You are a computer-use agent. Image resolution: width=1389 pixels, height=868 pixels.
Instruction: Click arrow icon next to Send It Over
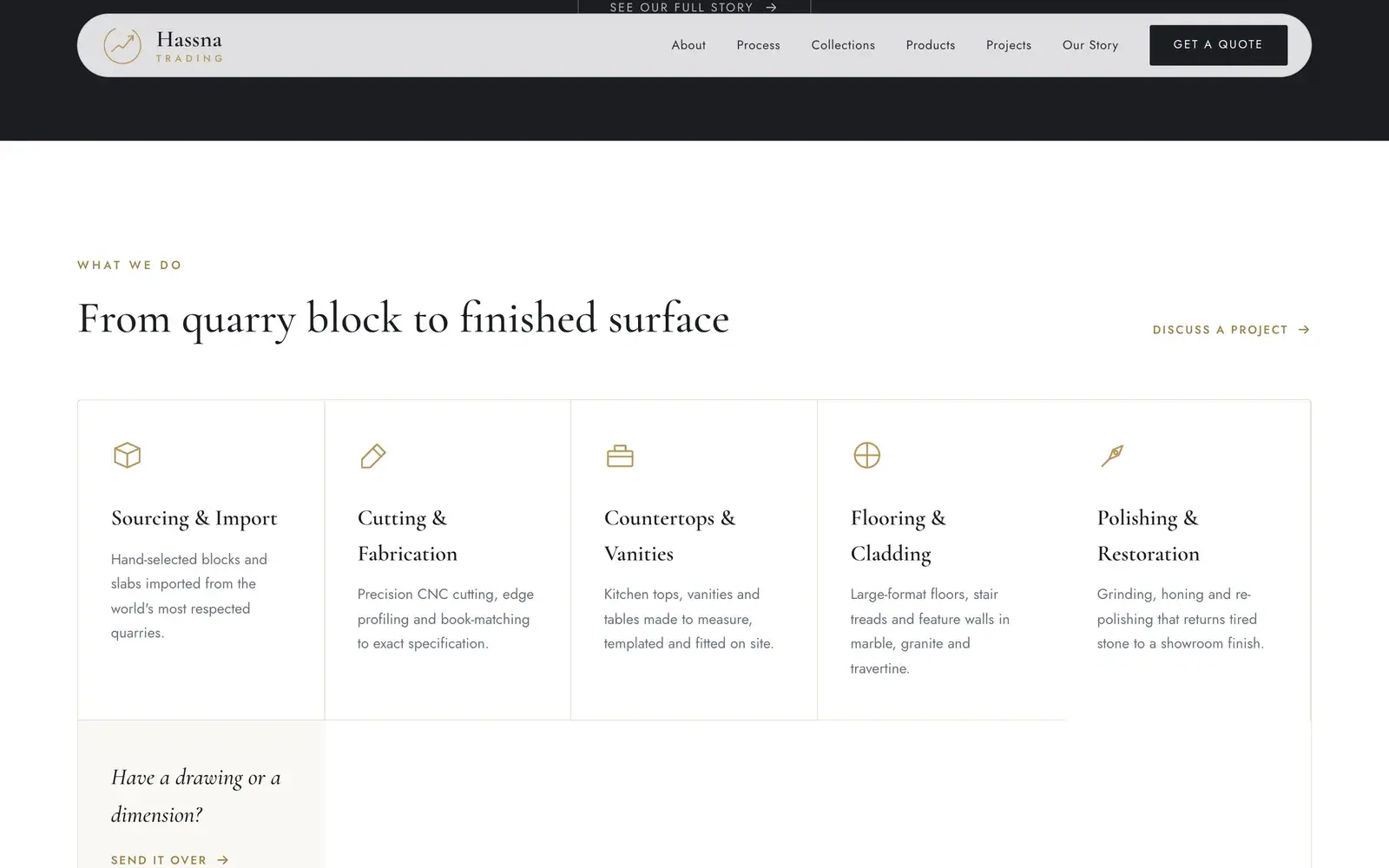point(222,860)
